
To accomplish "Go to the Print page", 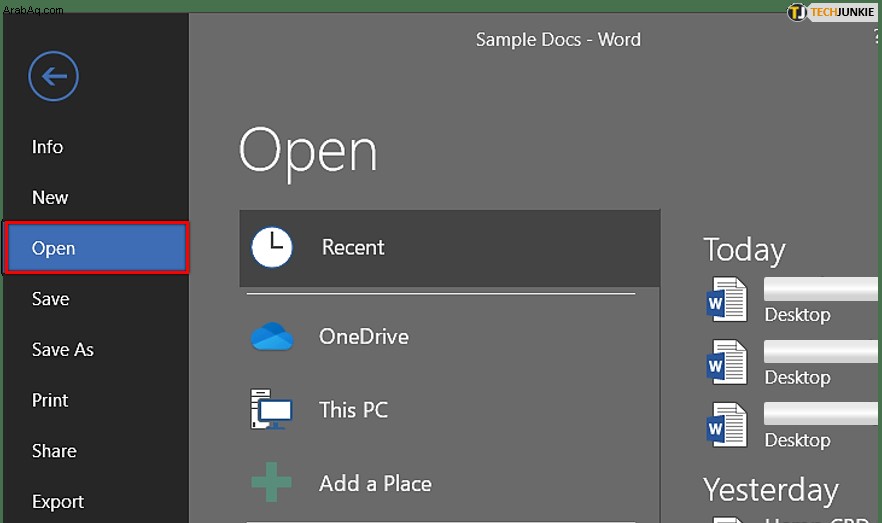I will (x=50, y=400).
